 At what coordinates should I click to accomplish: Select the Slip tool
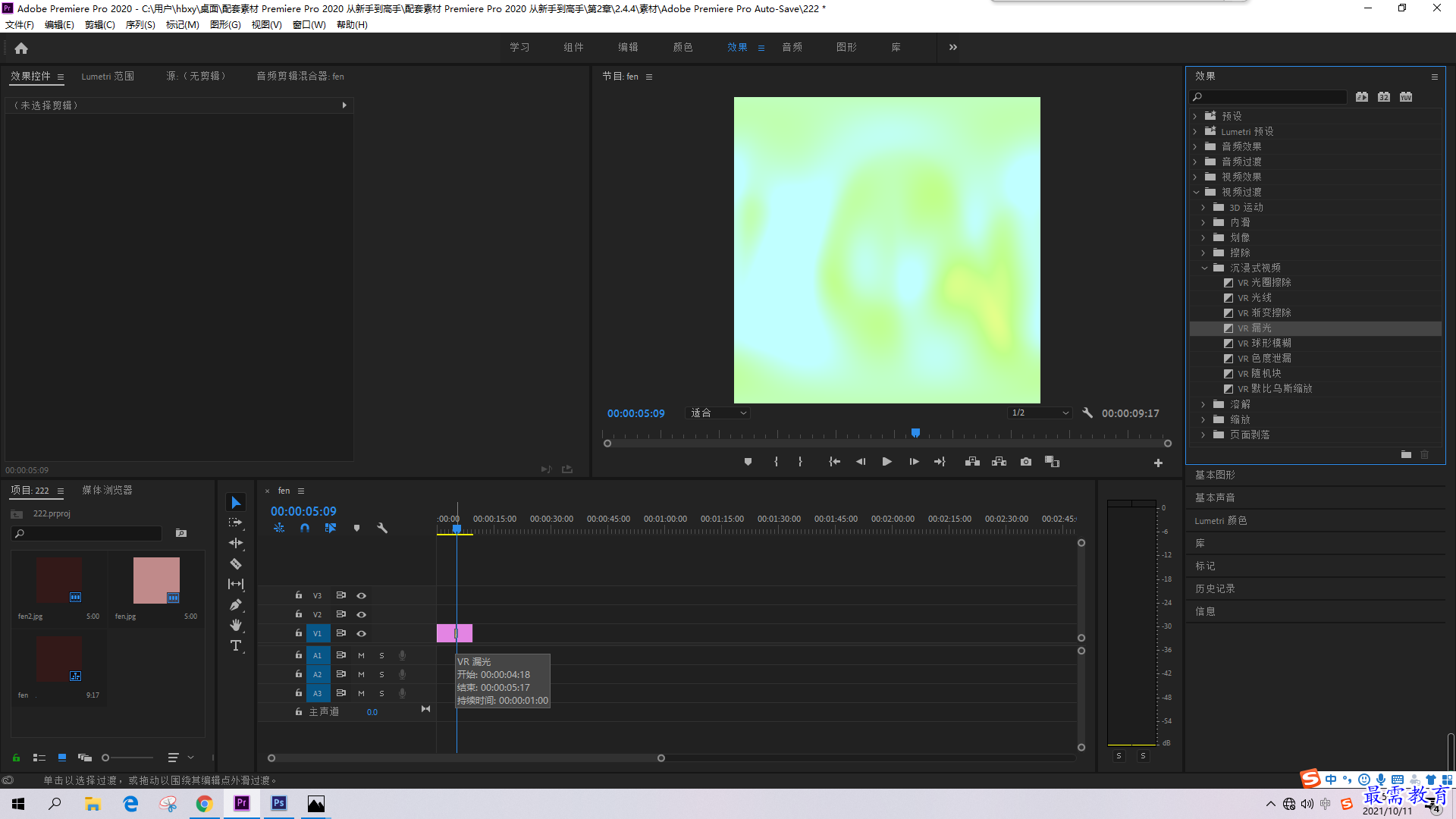(x=236, y=584)
